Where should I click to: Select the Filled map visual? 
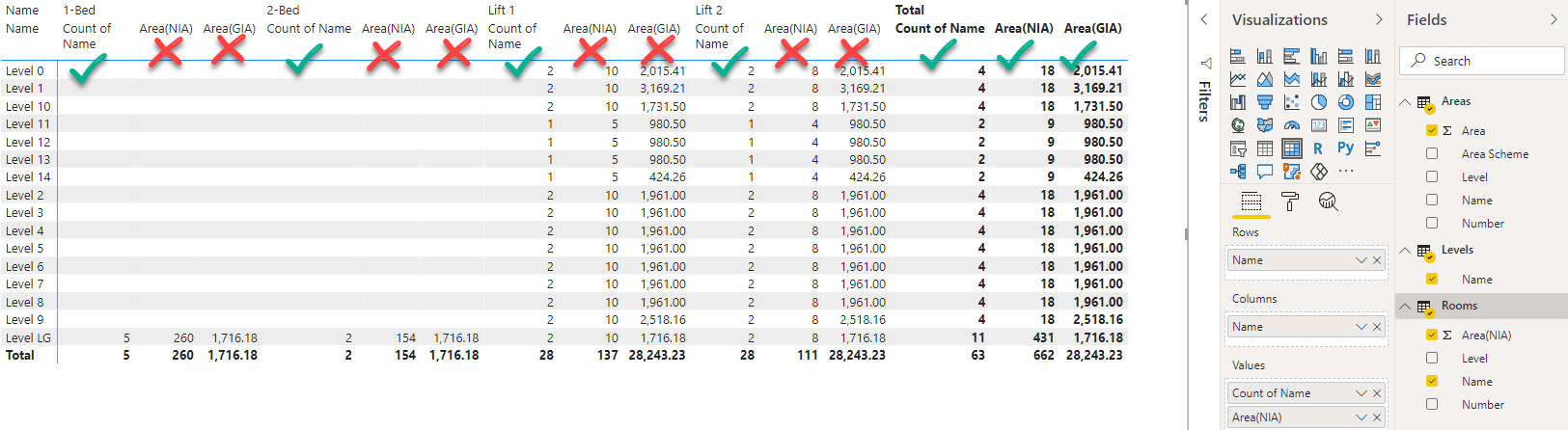coord(1265,125)
